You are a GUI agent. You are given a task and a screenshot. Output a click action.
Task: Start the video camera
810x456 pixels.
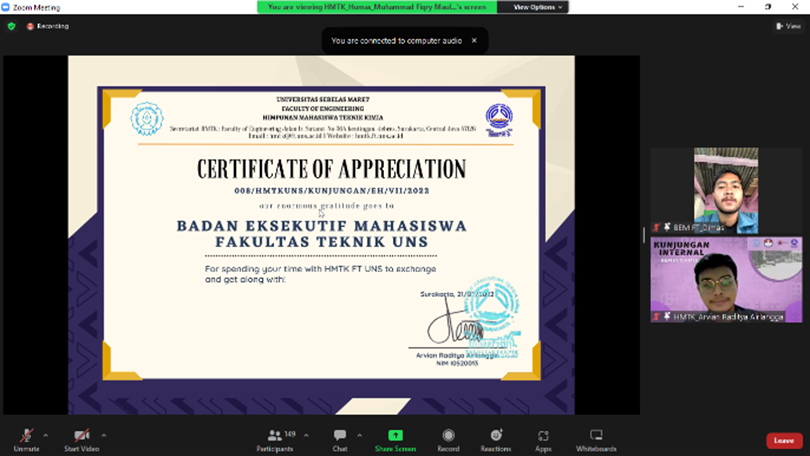point(82,441)
